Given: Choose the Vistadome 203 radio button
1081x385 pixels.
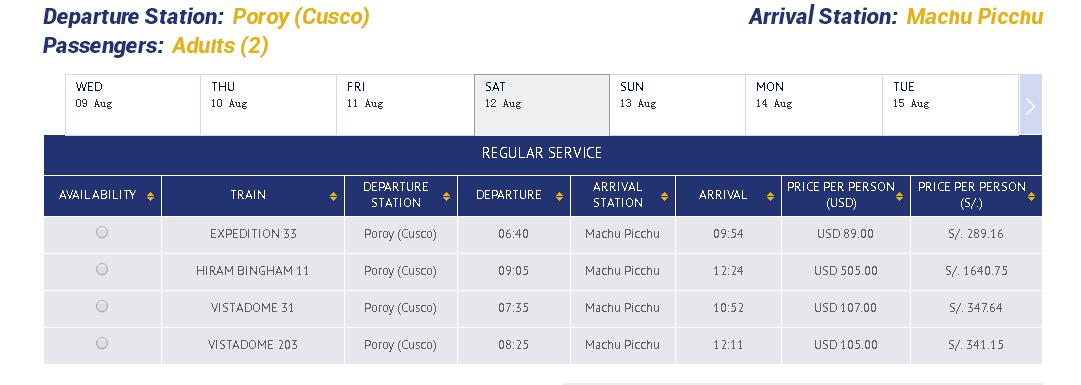Looking at the screenshot, I should coord(102,343).
